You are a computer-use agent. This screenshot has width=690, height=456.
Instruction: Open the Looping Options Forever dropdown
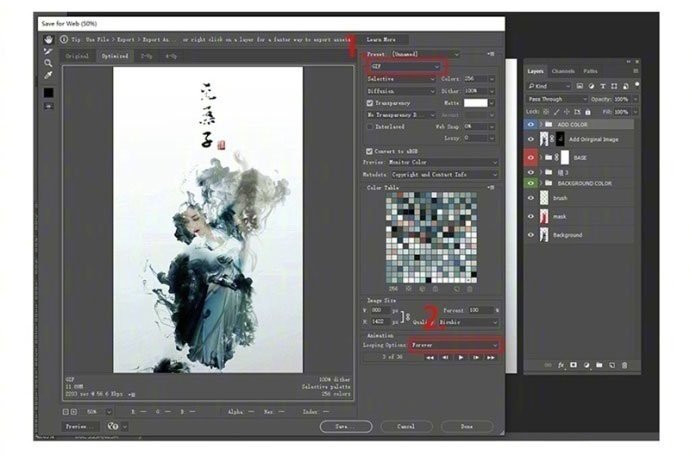tap(455, 345)
